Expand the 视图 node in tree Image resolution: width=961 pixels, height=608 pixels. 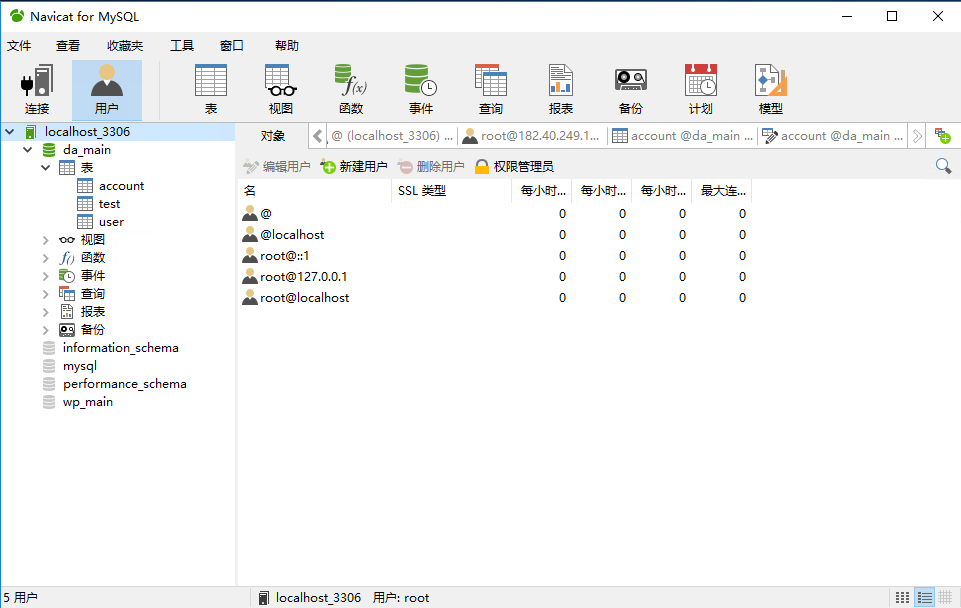45,240
